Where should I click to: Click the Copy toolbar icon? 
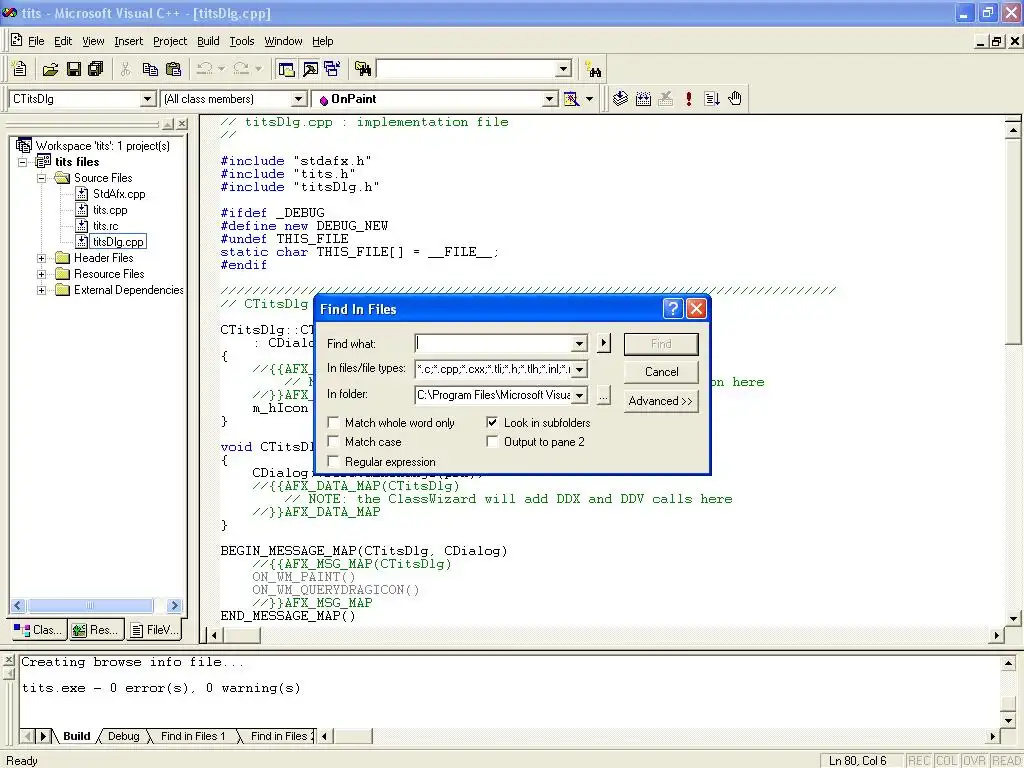[150, 69]
